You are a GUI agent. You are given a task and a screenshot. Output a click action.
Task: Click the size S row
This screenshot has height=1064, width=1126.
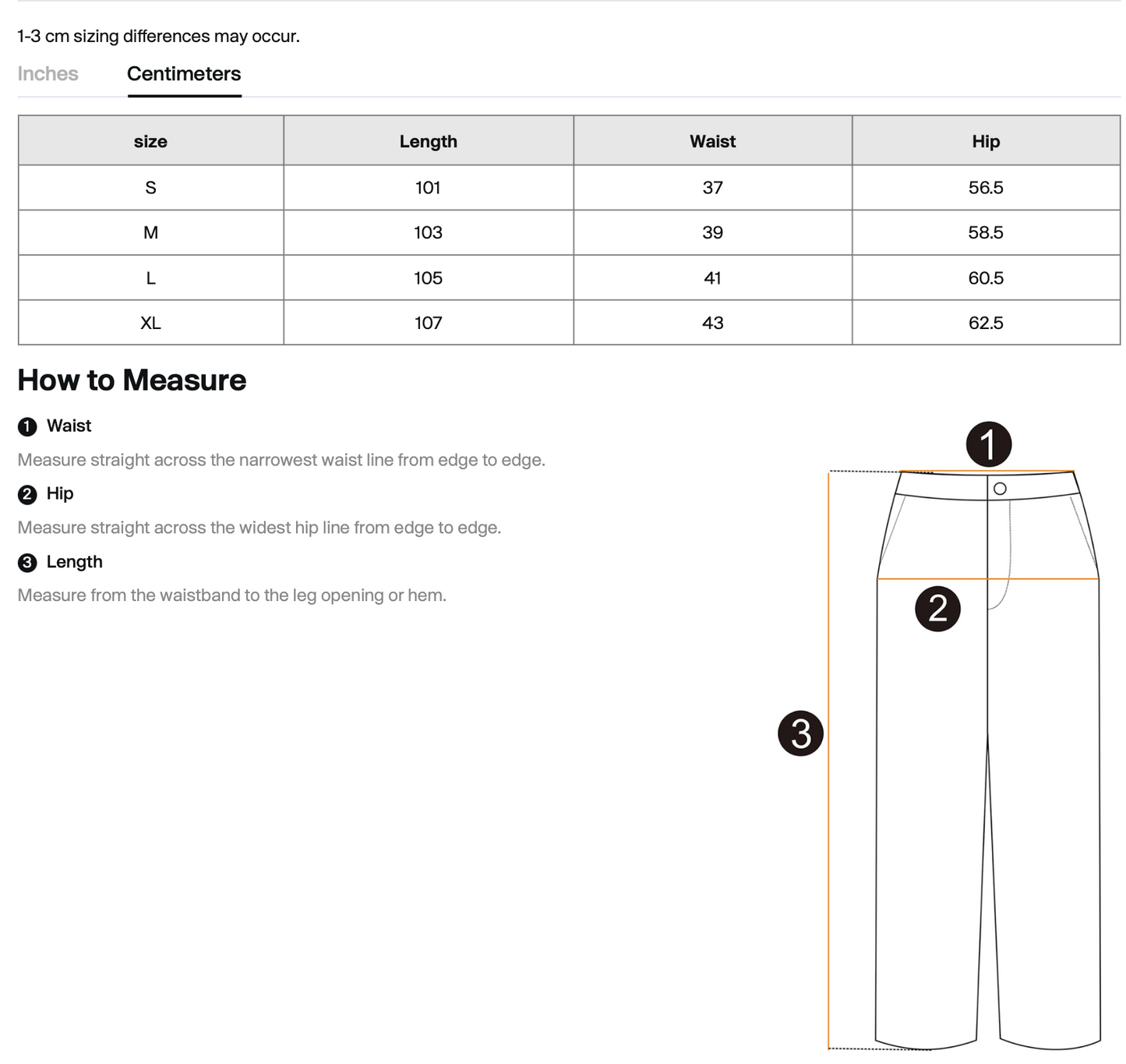pos(151,187)
